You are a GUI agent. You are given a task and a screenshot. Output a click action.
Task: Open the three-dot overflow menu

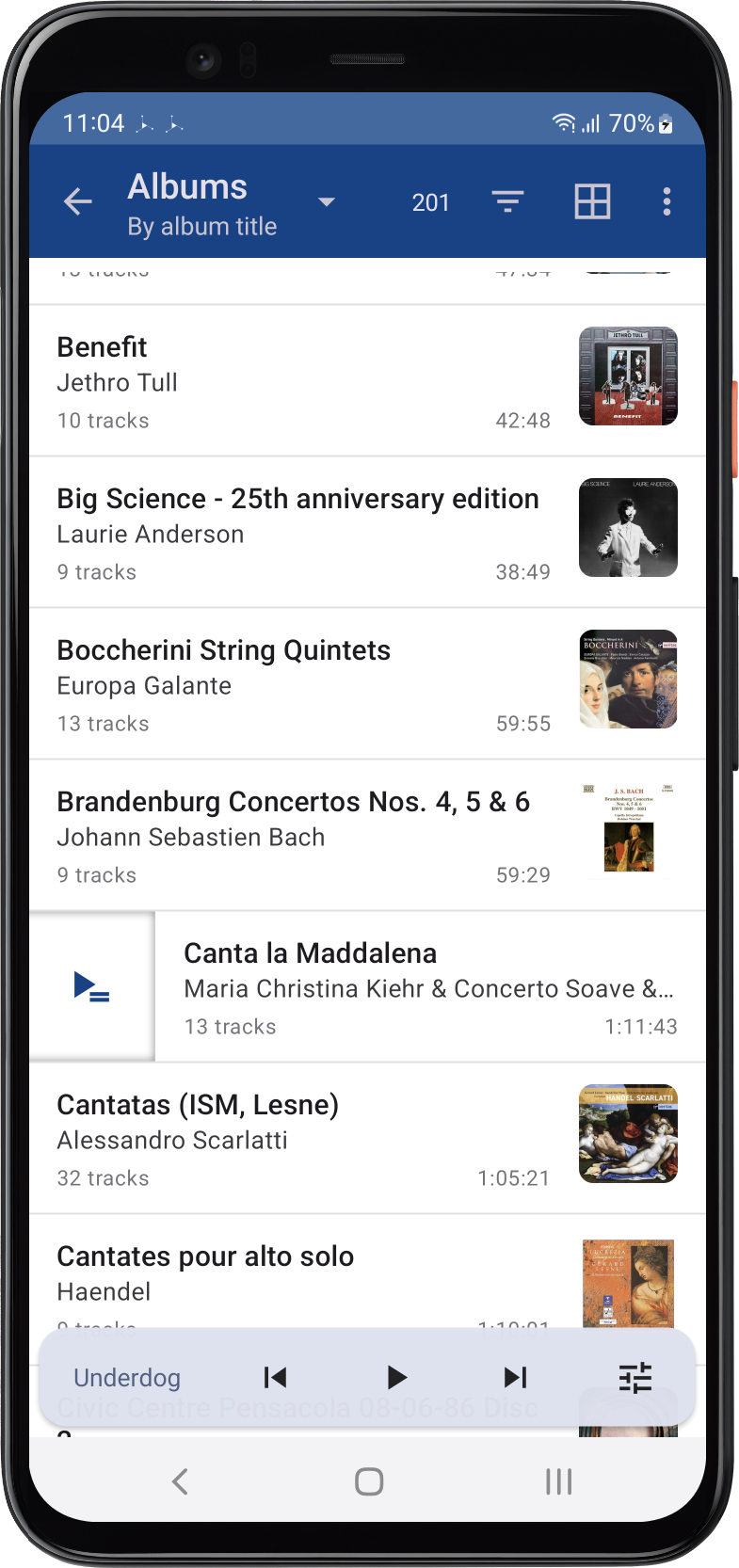667,201
